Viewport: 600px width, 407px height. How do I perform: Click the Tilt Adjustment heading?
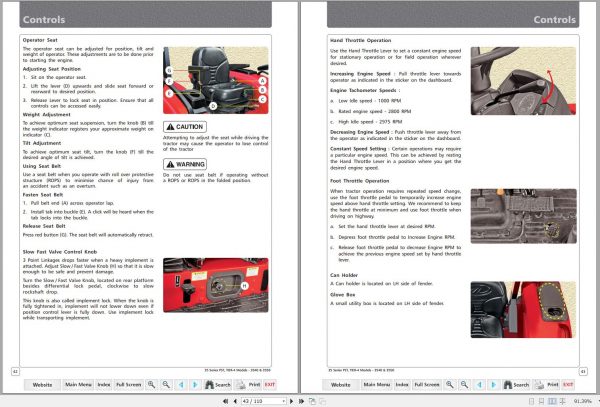point(42,143)
